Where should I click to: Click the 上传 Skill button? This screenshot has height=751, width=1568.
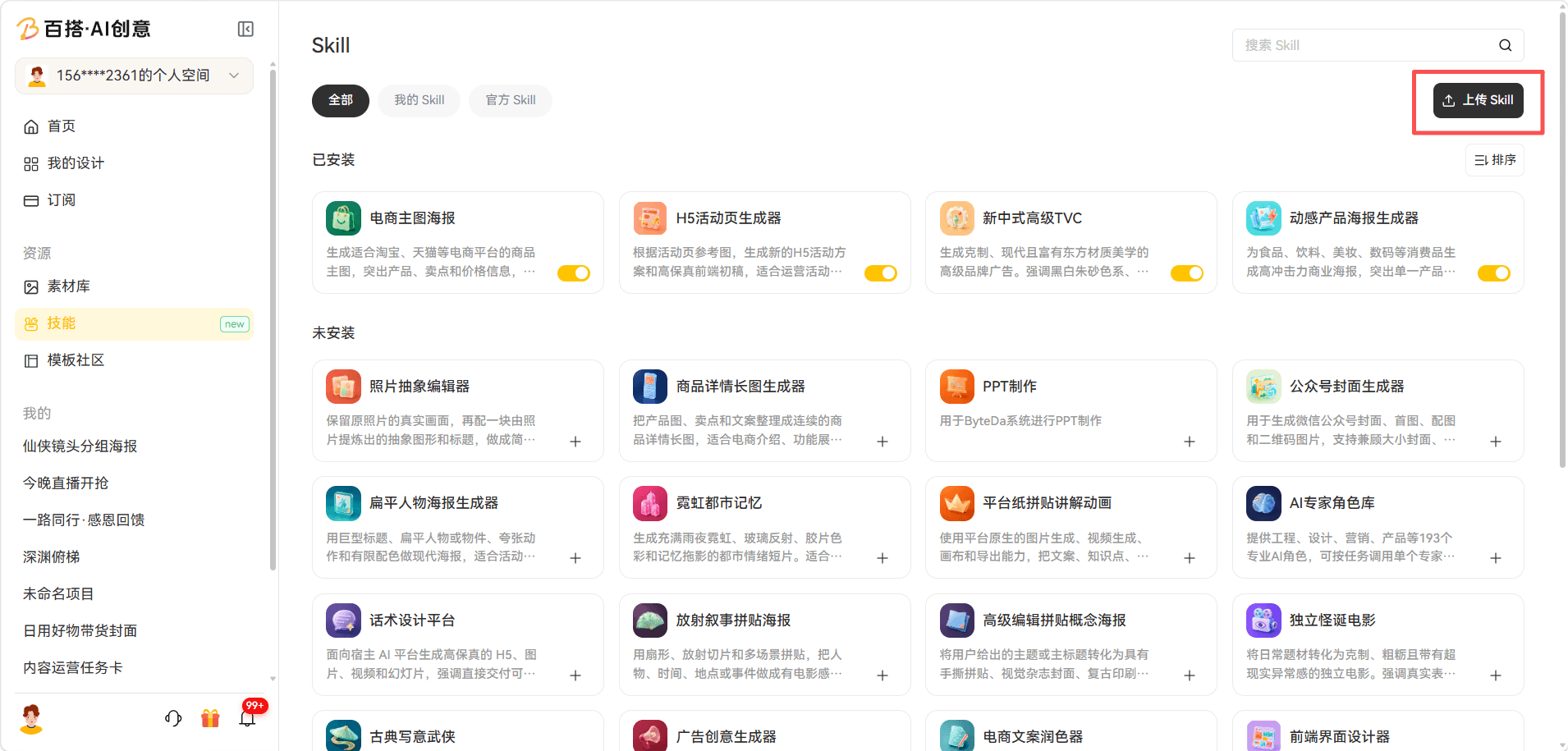pyautogui.click(x=1479, y=100)
